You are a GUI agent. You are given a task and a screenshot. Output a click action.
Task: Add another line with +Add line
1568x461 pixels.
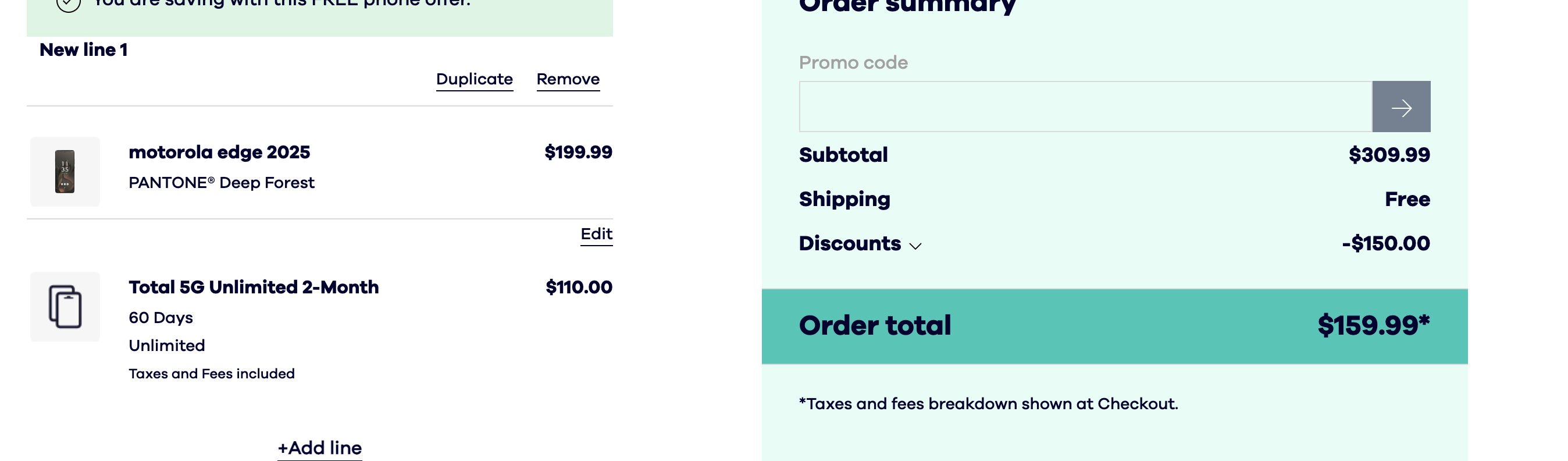point(319,448)
